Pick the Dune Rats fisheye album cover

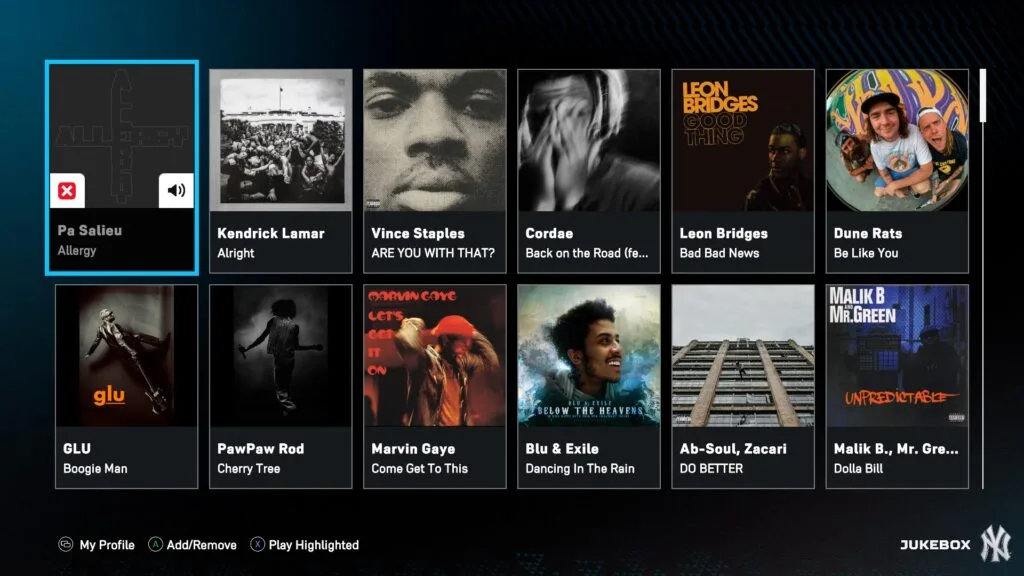pos(897,140)
